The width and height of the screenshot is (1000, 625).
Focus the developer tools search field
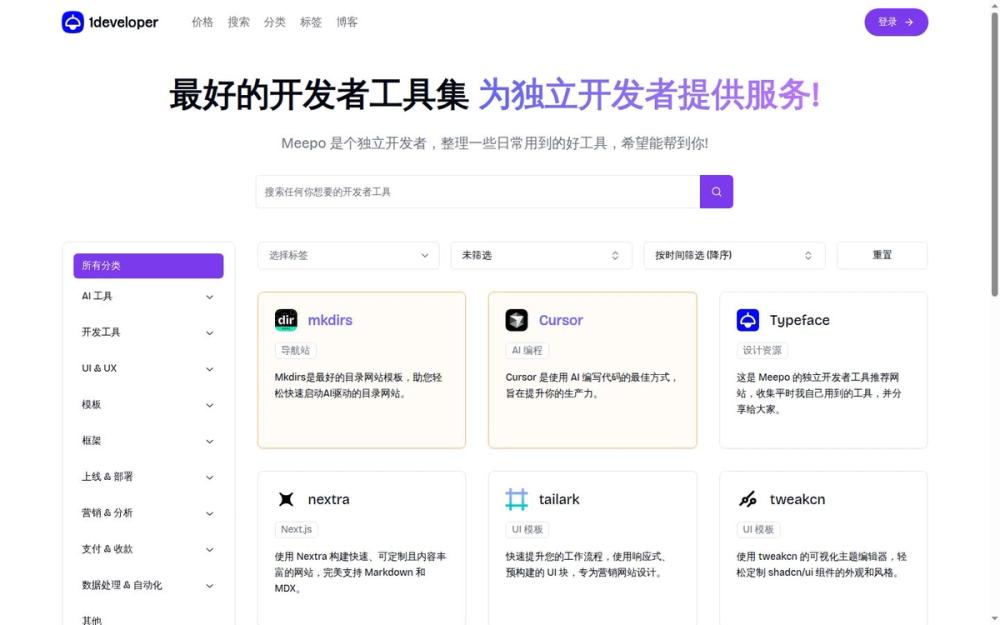478,191
